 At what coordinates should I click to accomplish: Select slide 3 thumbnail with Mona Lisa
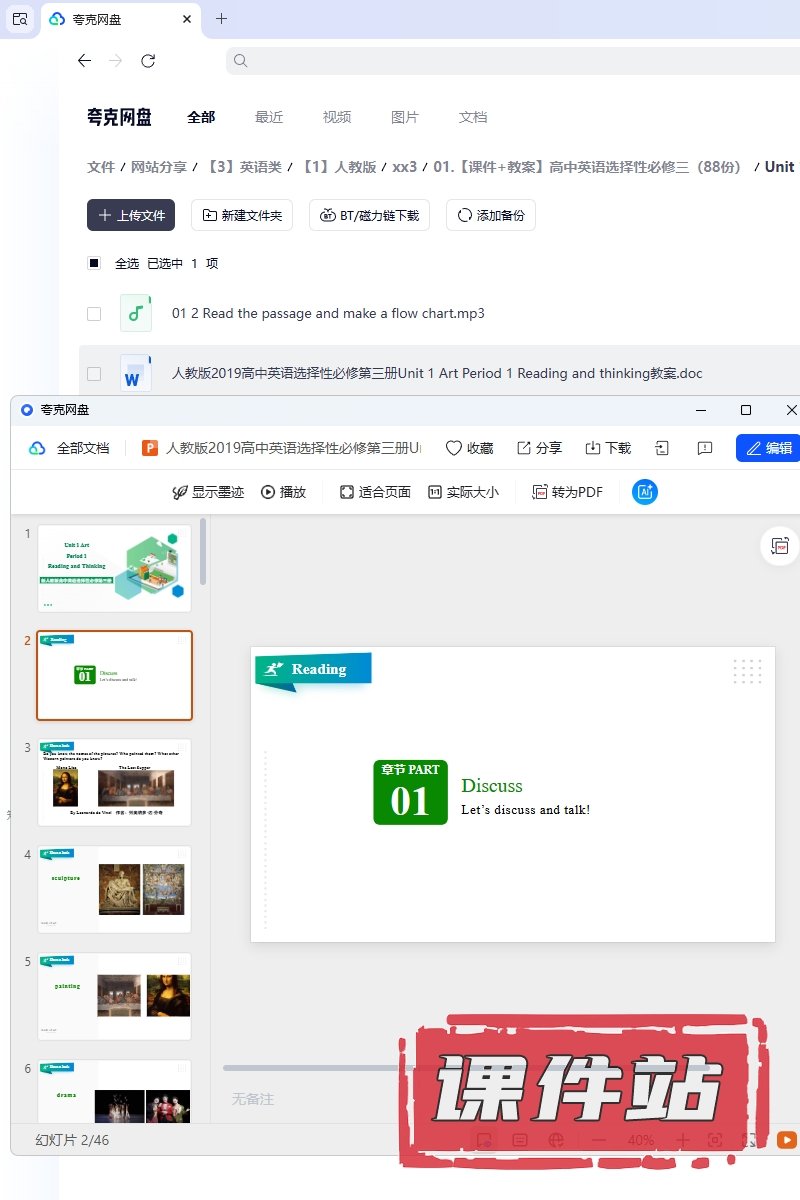114,782
